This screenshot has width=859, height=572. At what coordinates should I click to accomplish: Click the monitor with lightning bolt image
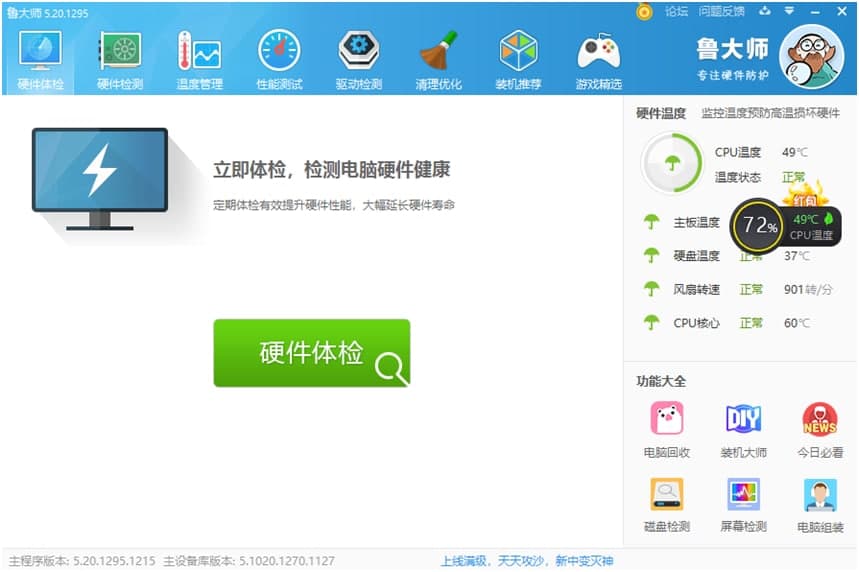[100, 179]
